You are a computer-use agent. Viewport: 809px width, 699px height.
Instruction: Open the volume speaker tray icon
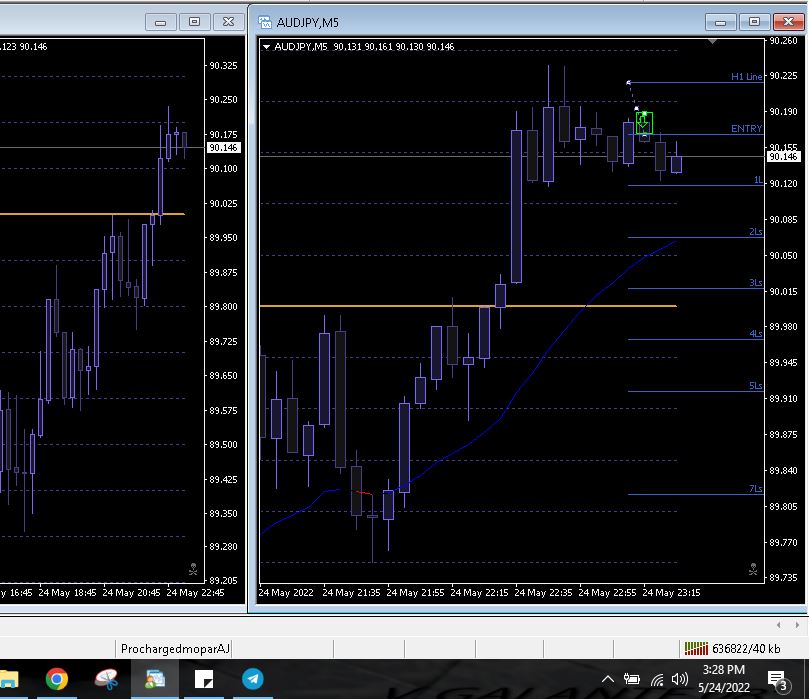(679, 679)
